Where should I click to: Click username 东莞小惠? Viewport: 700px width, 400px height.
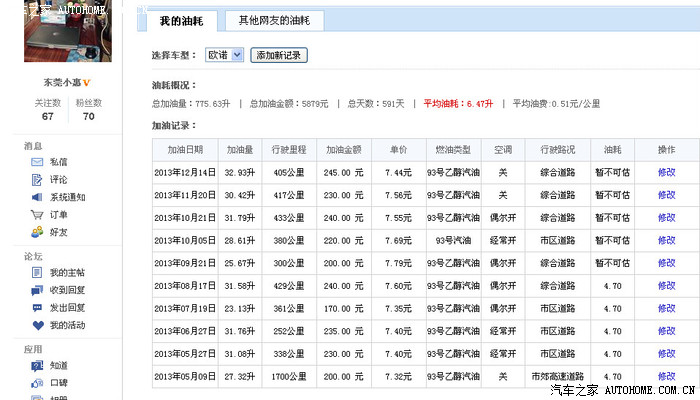pos(62,82)
